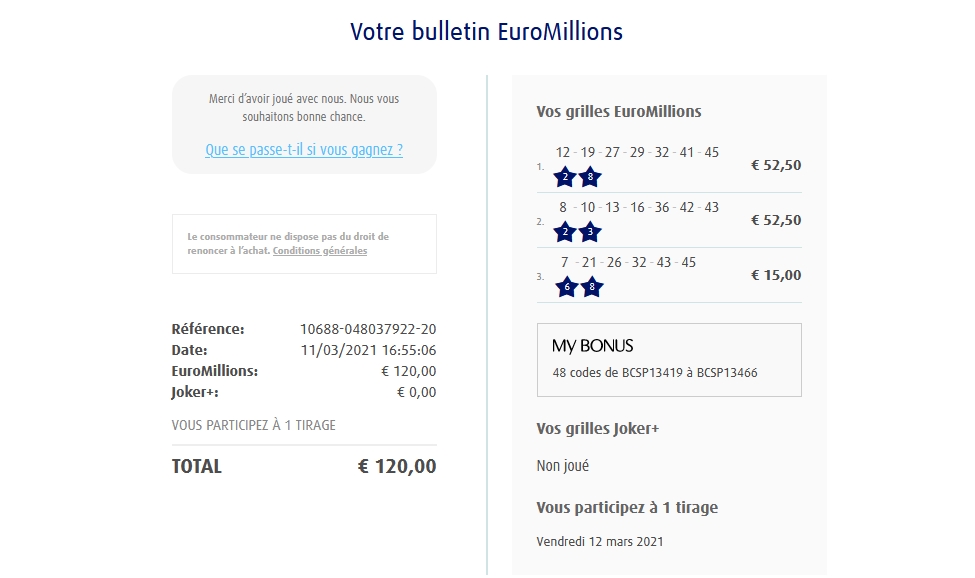Image resolution: width=975 pixels, height=578 pixels.
Task: Click the star number 6 in grid 3
Action: [x=566, y=287]
